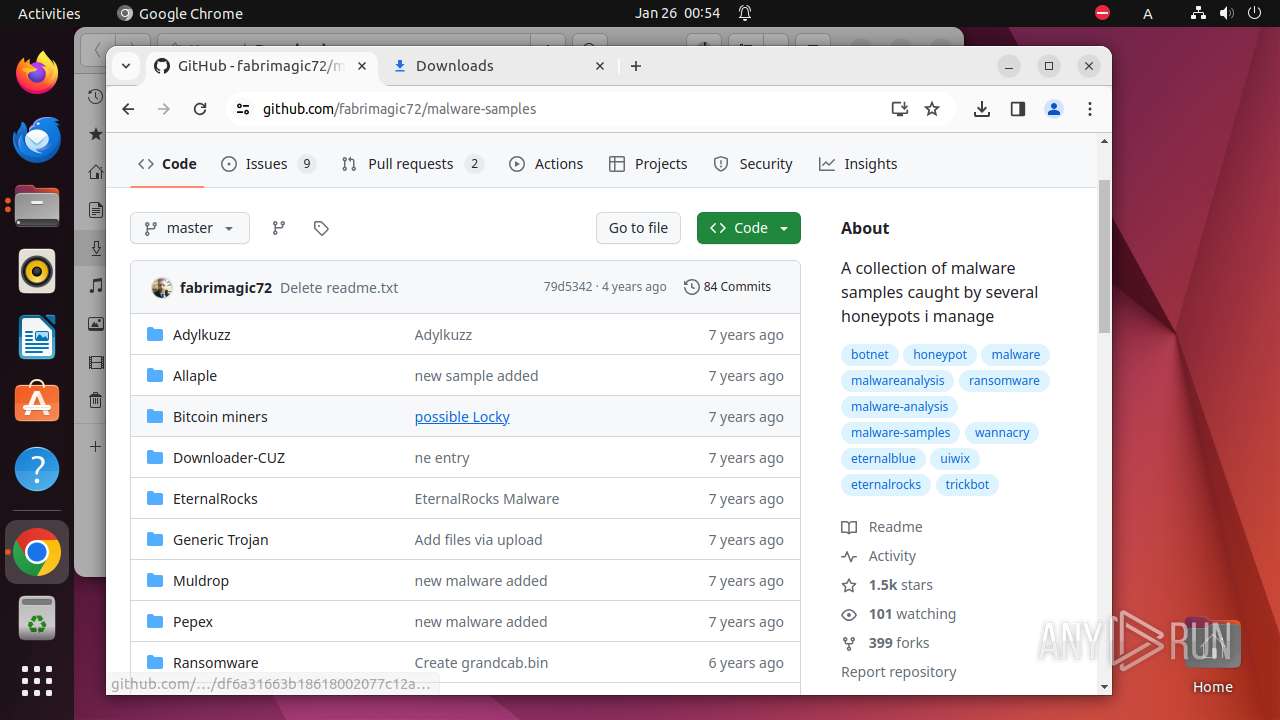This screenshot has height=720, width=1280.
Task: Bookmark this page with the star icon
Action: [x=932, y=109]
